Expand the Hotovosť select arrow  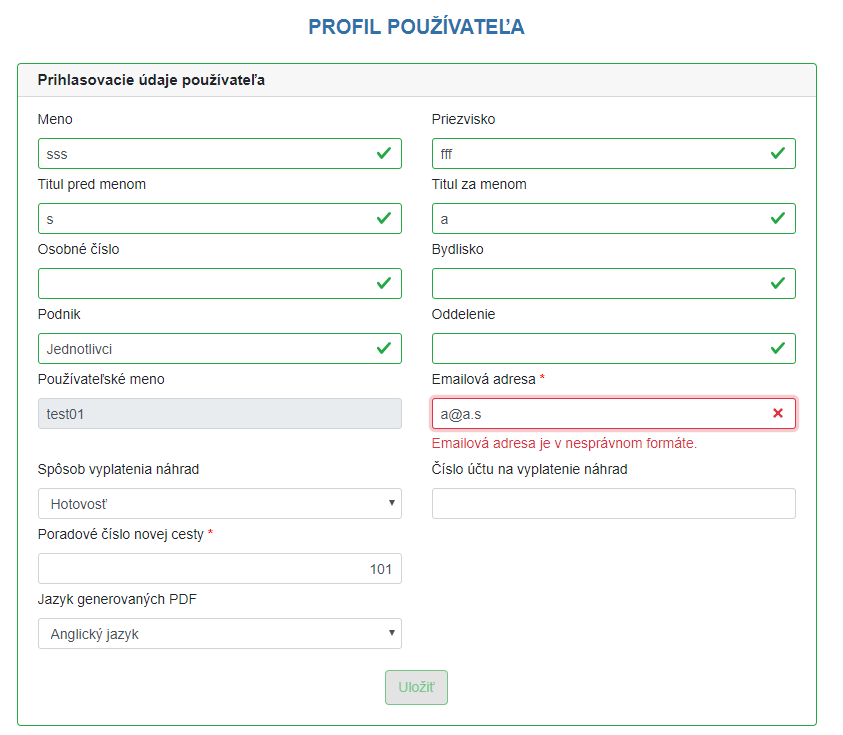pos(392,503)
